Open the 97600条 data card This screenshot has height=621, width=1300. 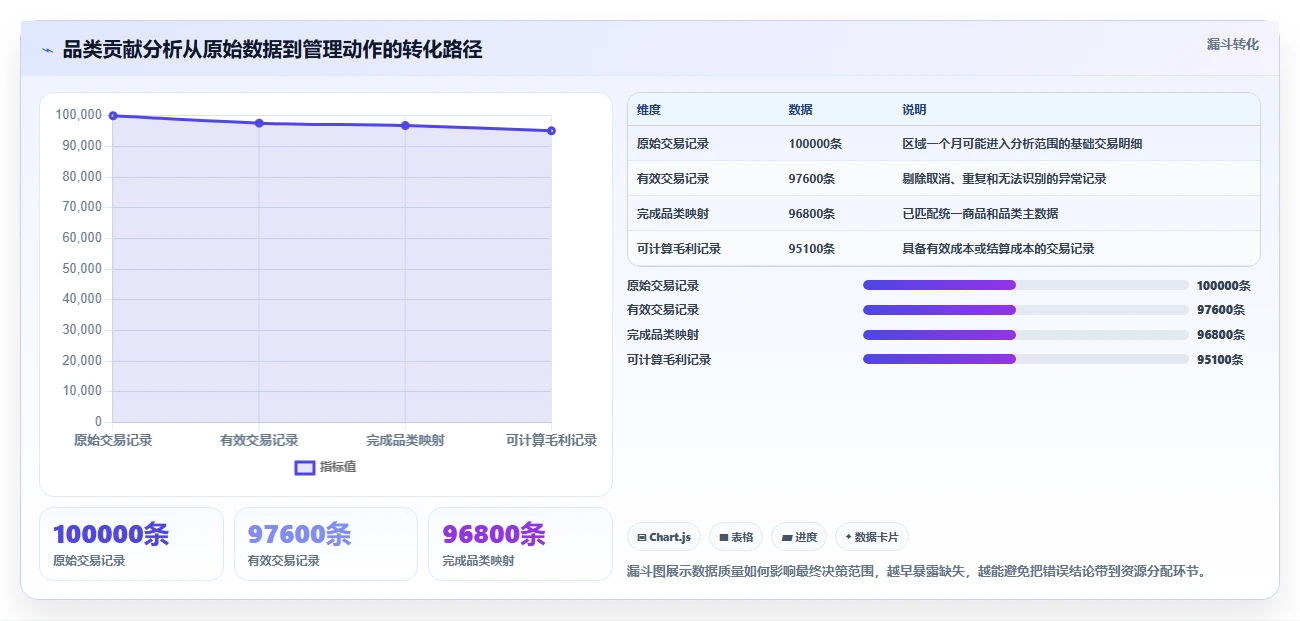click(325, 544)
